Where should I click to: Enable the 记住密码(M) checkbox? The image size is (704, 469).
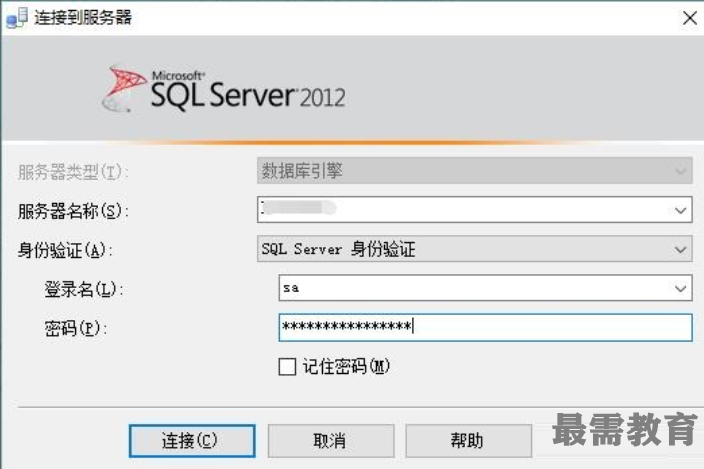coord(287,367)
